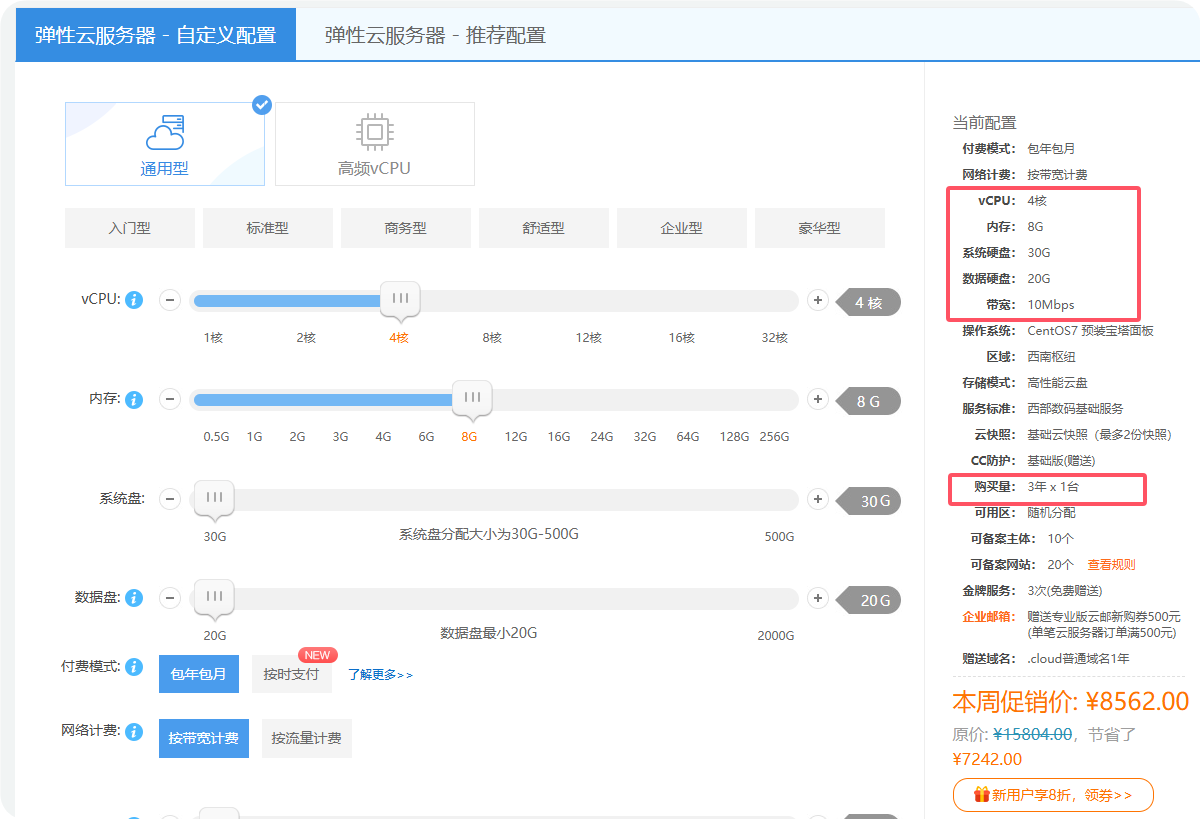Image resolution: width=1200 pixels, height=819 pixels.
Task: Click the 30 G system disk value box
Action: (868, 501)
